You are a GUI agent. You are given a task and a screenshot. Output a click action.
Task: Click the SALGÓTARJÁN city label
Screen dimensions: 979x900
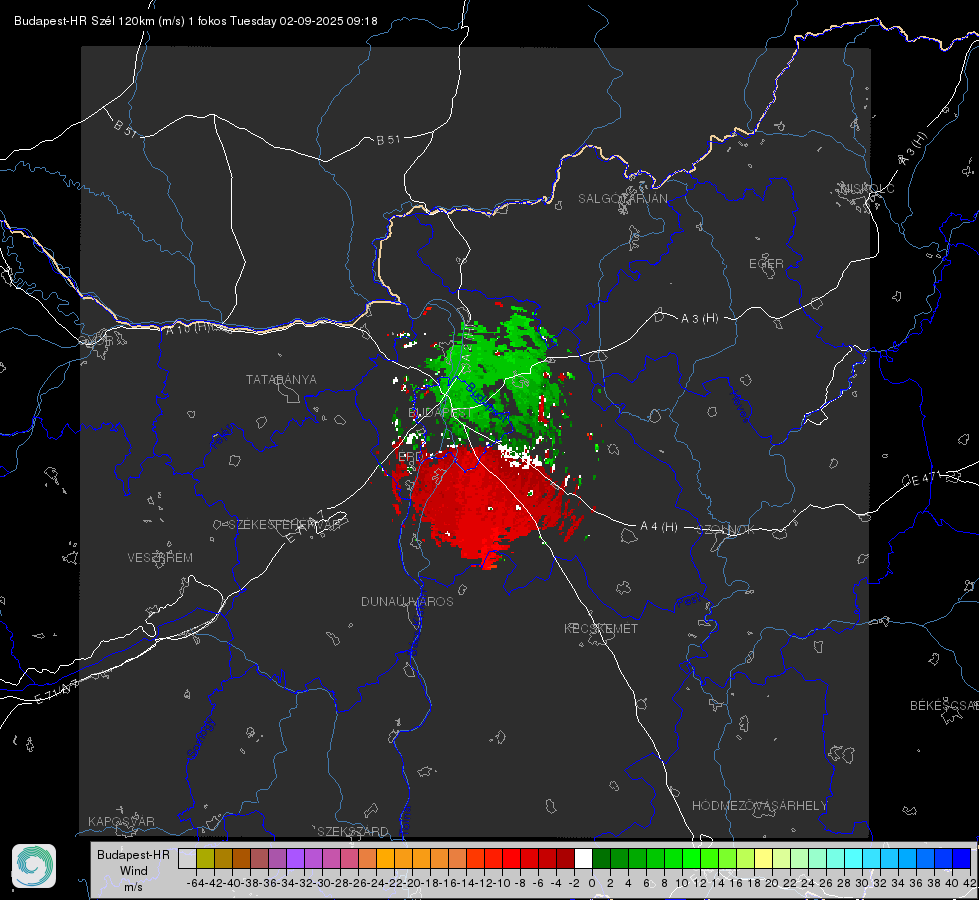(x=622, y=199)
